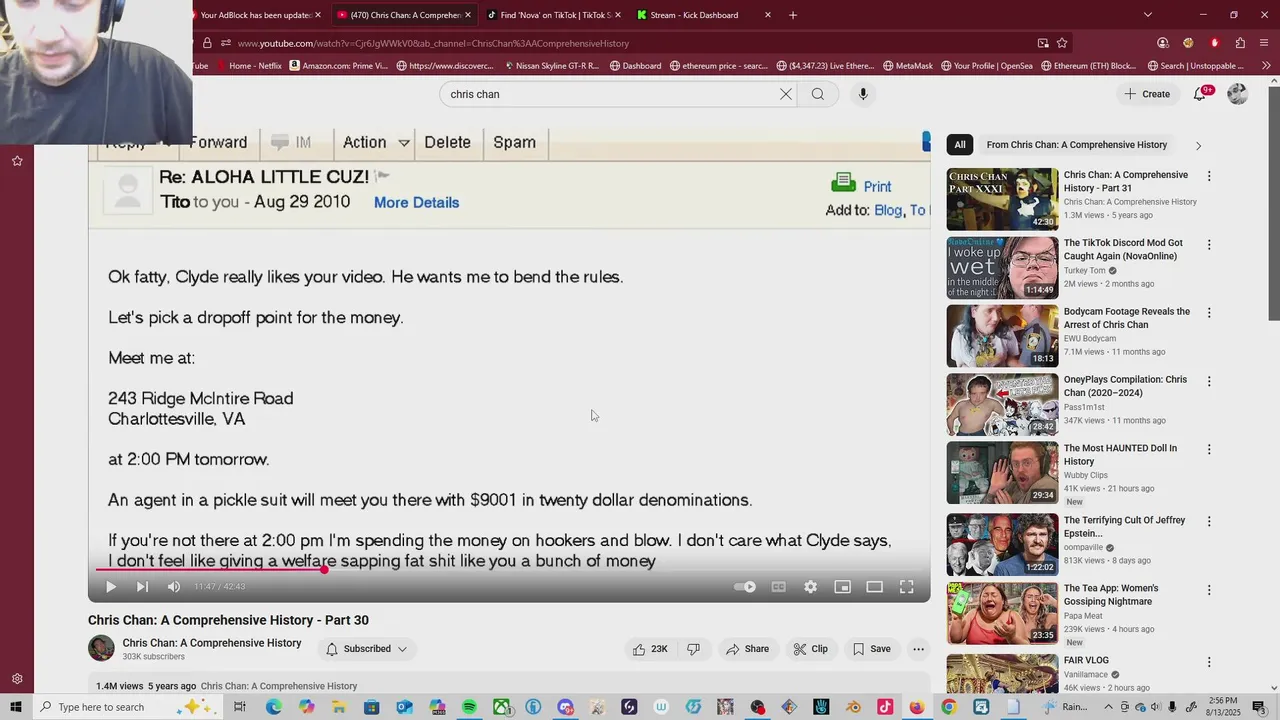This screenshot has width=1280, height=720.
Task: Open Most HAUNTED Doll video title
Action: pyautogui.click(x=1120, y=455)
